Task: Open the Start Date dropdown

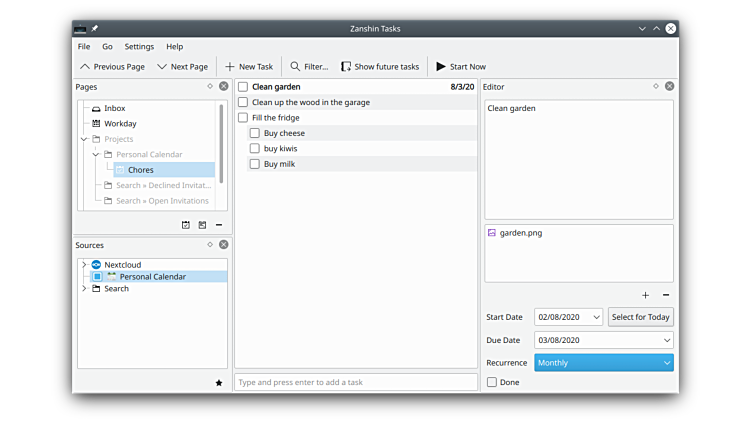Action: tap(596, 317)
